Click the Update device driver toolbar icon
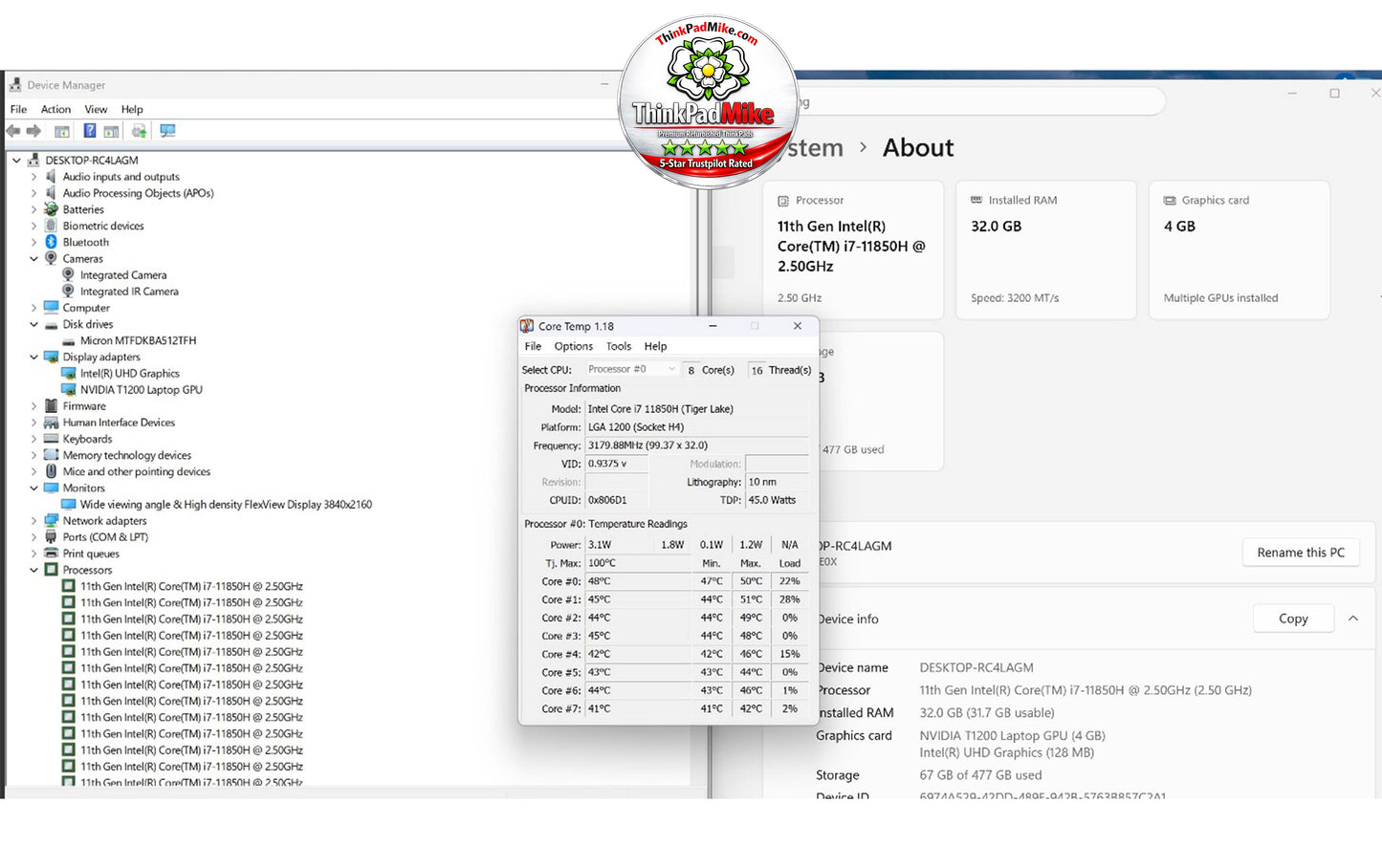Viewport: 1382px width, 868px height. (x=139, y=131)
